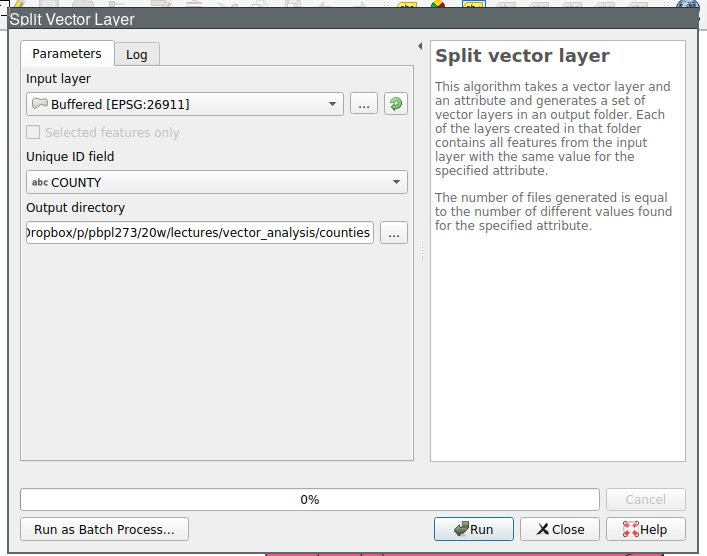Open Help for this algorithm
The image size is (707, 556).
tap(645, 530)
